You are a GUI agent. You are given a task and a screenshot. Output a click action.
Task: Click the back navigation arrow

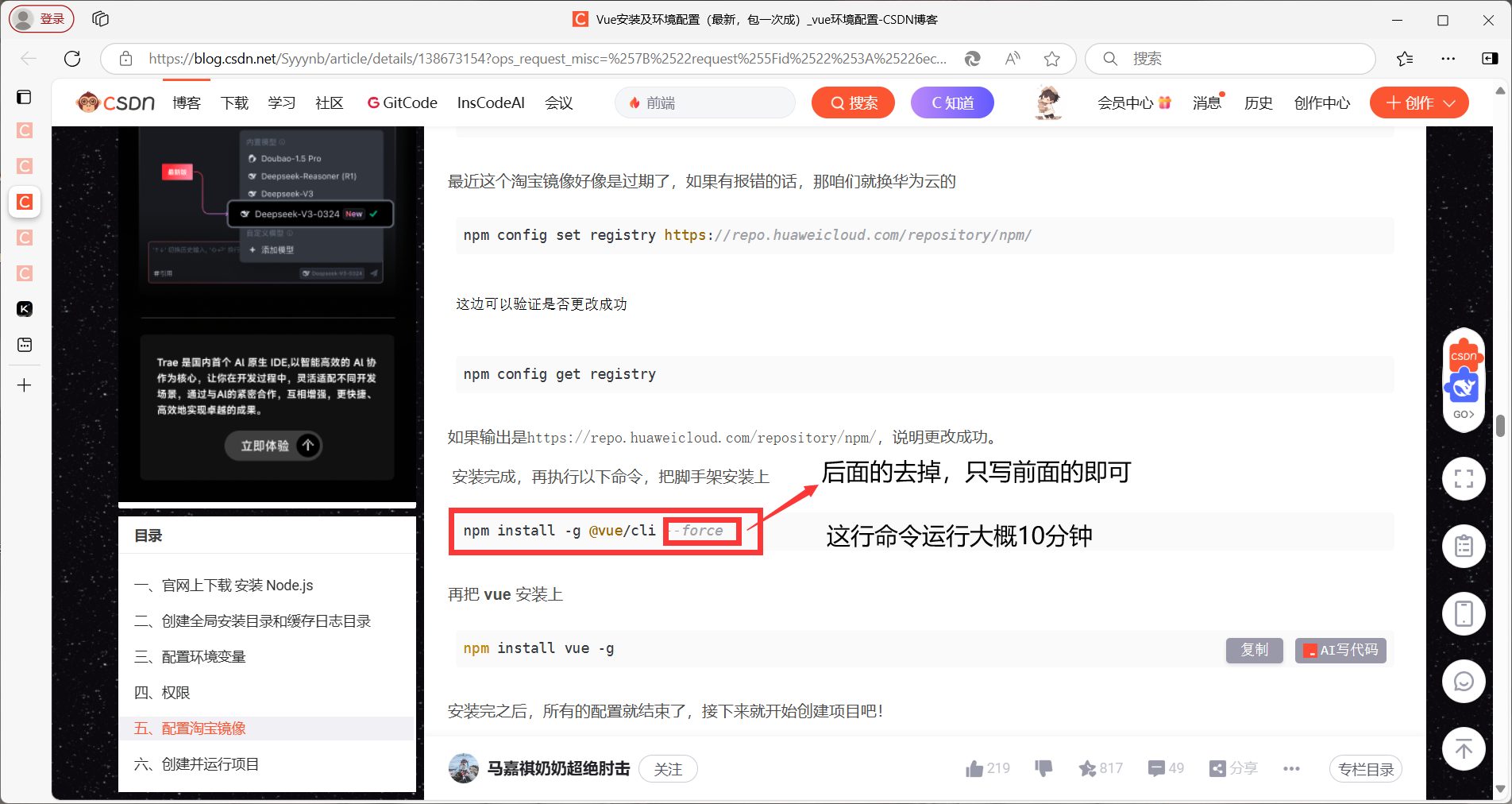[29, 59]
